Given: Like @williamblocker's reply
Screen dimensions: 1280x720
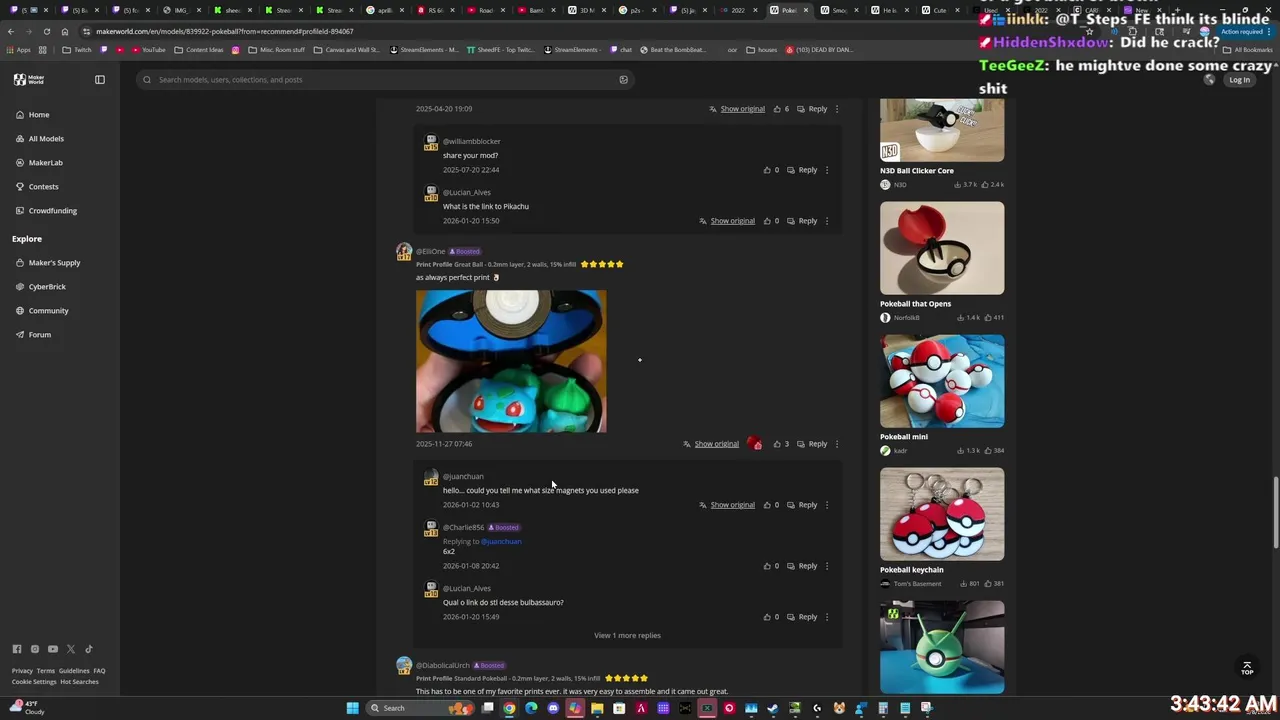Looking at the screenshot, I should pyautogui.click(x=767, y=170).
